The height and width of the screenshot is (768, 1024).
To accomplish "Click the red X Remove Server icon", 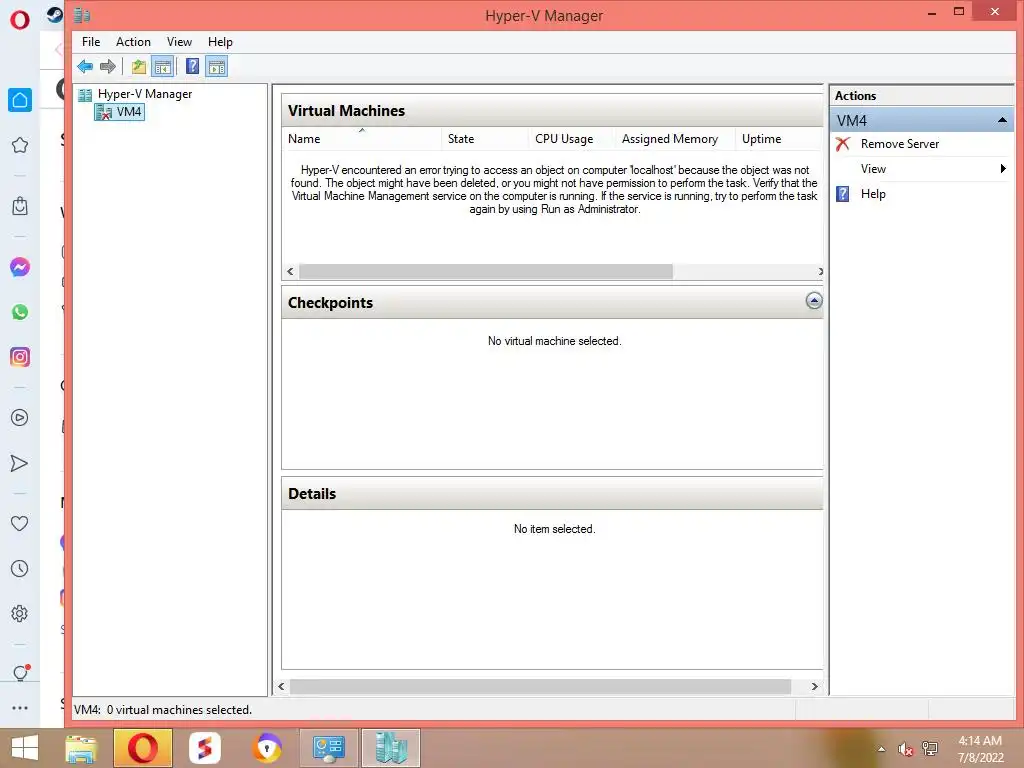I will (843, 144).
